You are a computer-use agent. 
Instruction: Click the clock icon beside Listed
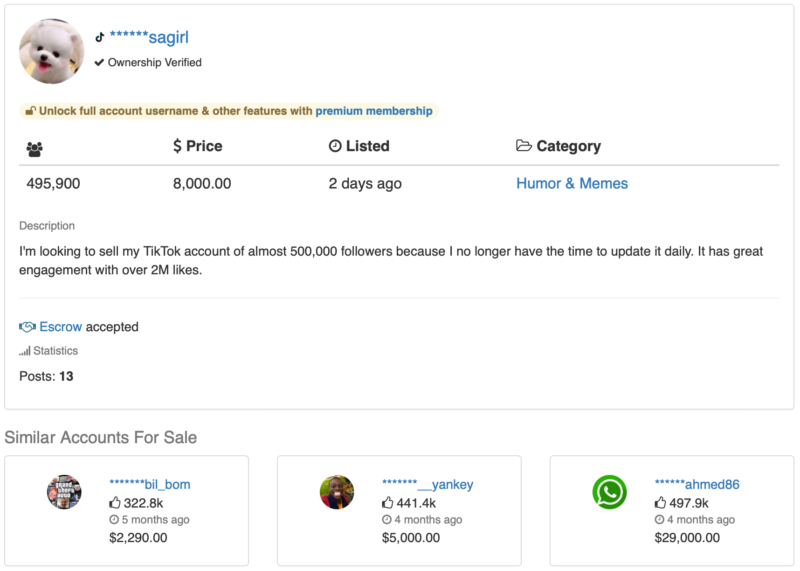coord(335,146)
